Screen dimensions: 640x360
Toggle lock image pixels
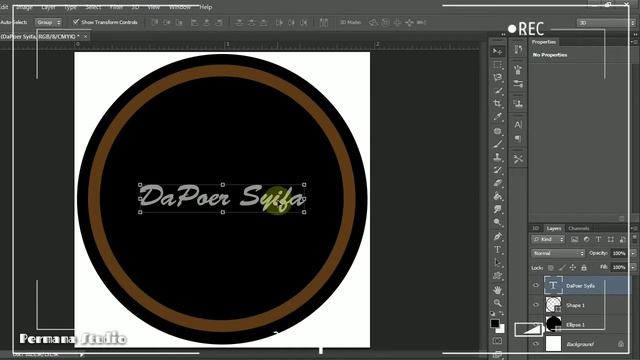tap(562, 268)
